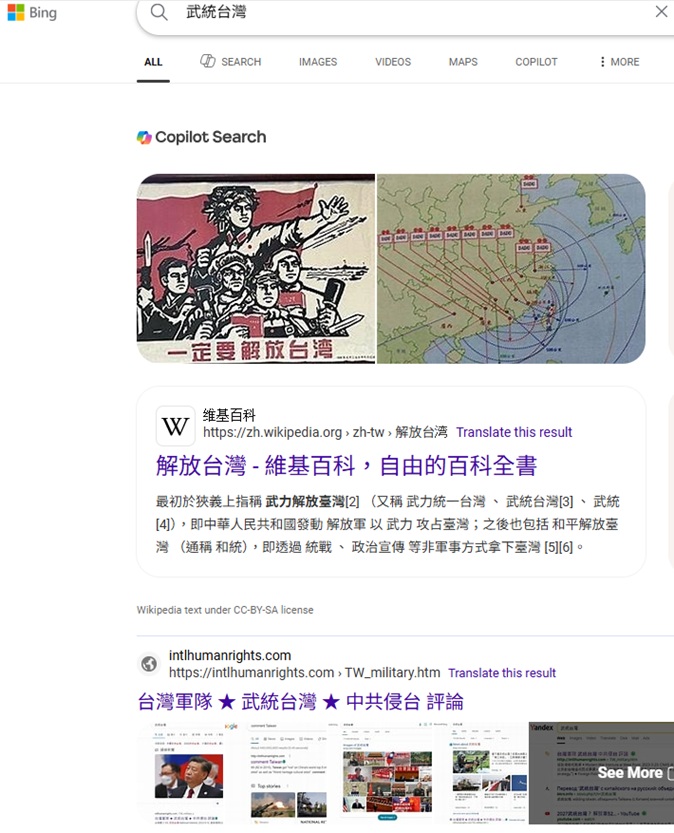
Task: Click Translate this result for Wikipedia
Action: (514, 432)
